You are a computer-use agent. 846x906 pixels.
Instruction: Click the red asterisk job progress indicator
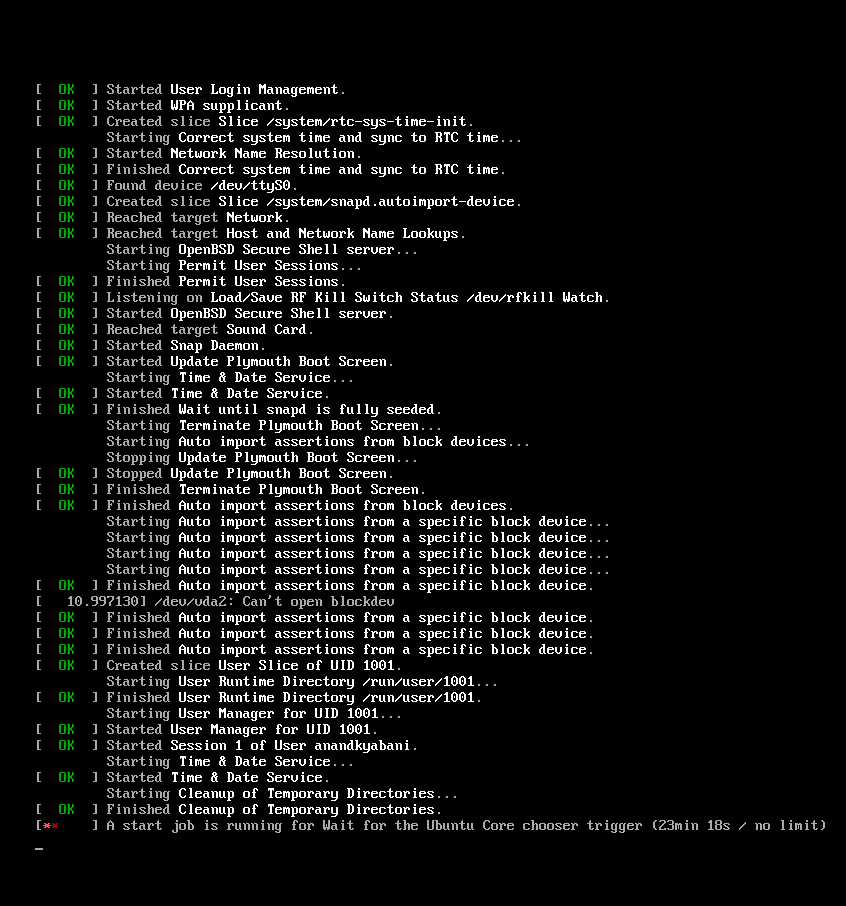coord(50,826)
